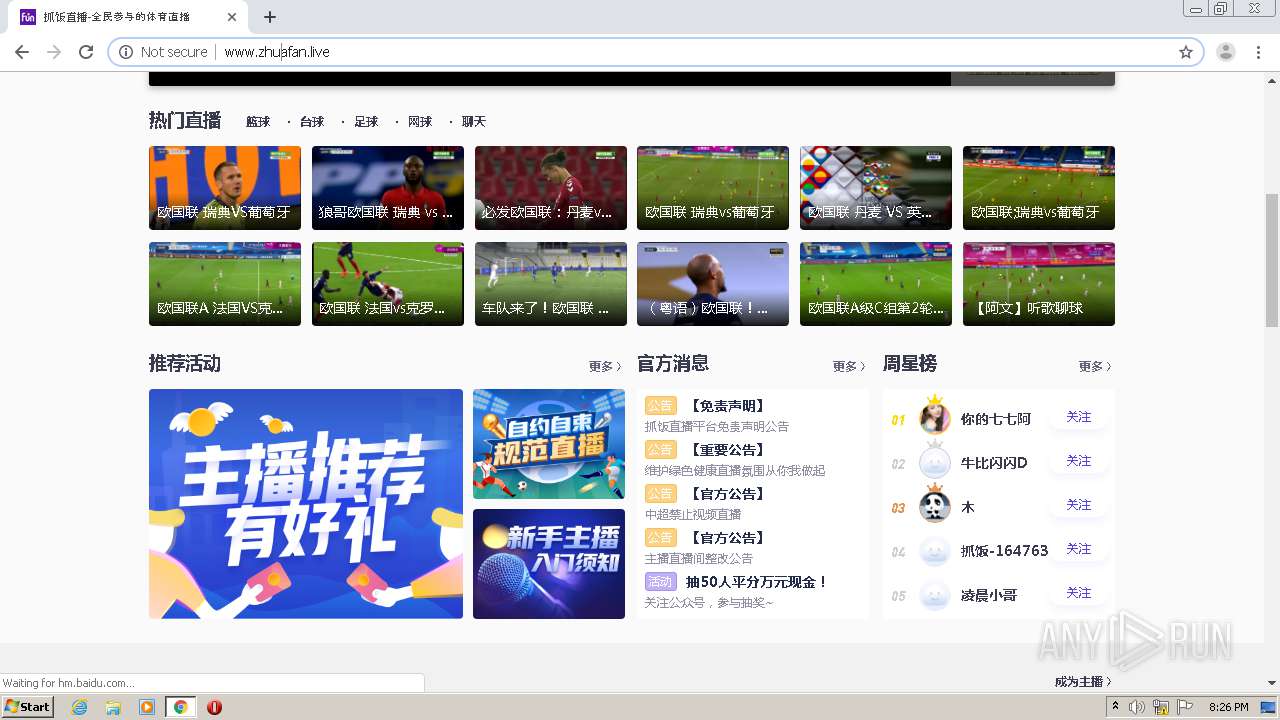The height and width of the screenshot is (720, 1280).
Task: Select the 网球 category tab
Action: coord(420,122)
